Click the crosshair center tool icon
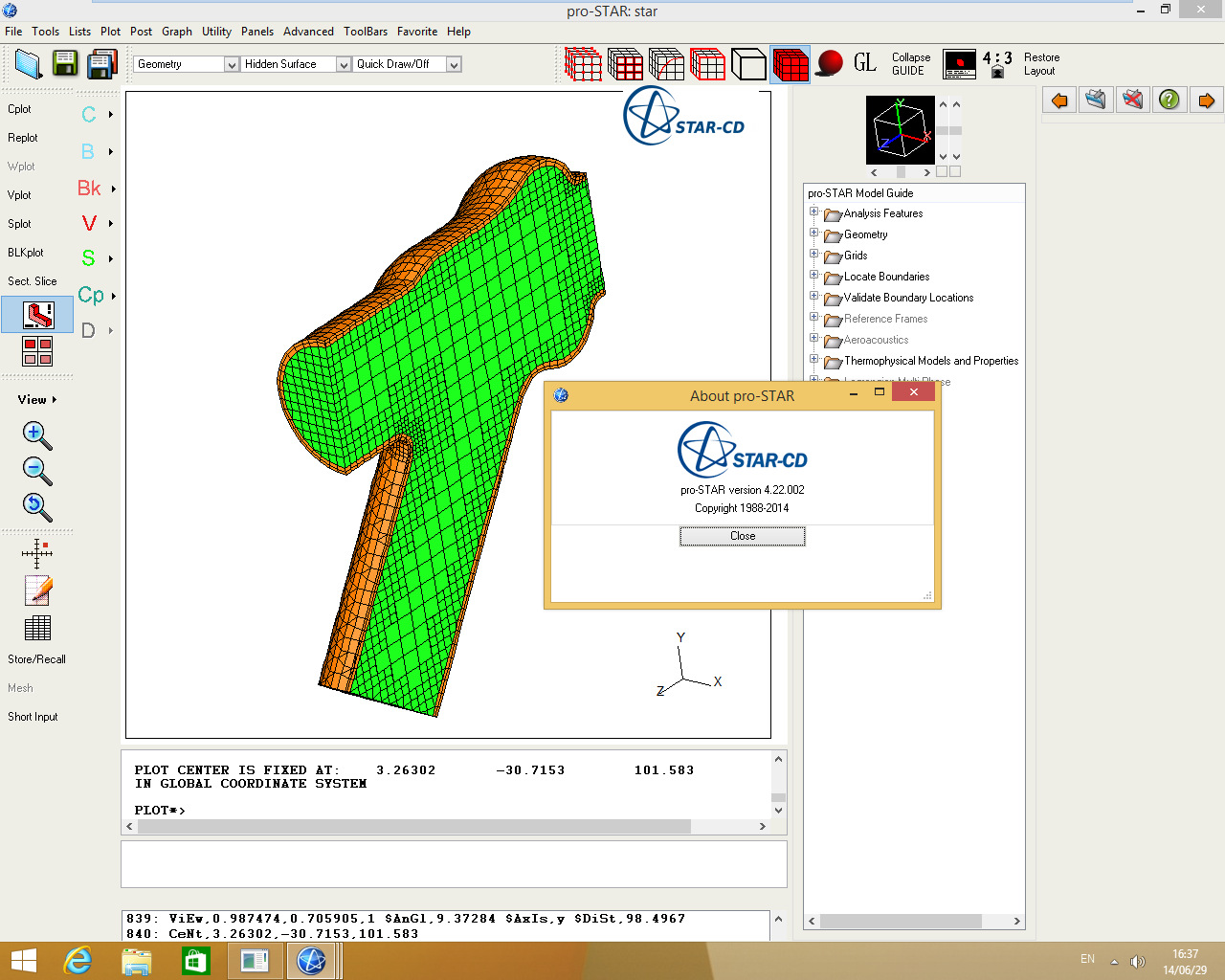The image size is (1225, 980). click(36, 553)
